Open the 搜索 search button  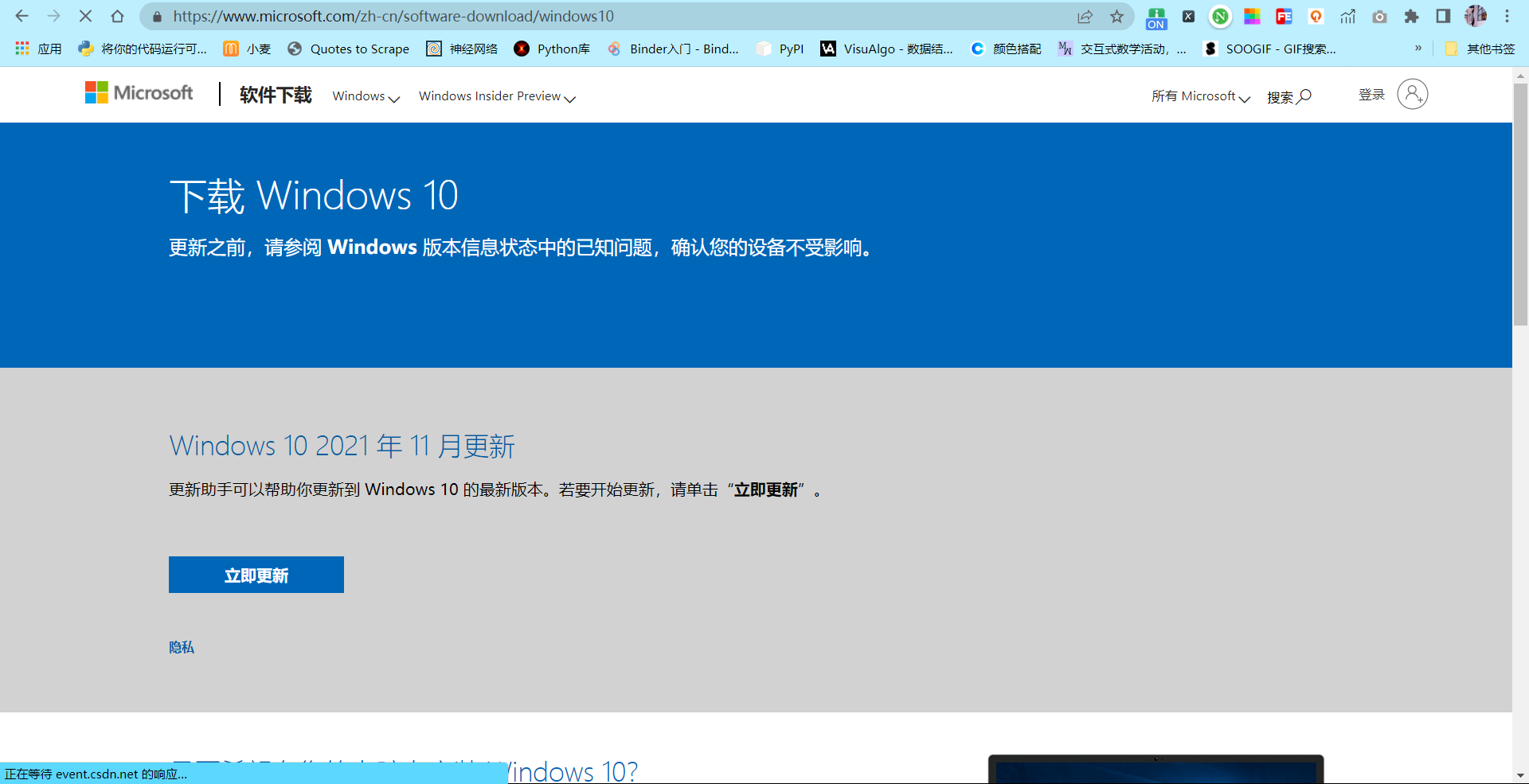click(1289, 96)
